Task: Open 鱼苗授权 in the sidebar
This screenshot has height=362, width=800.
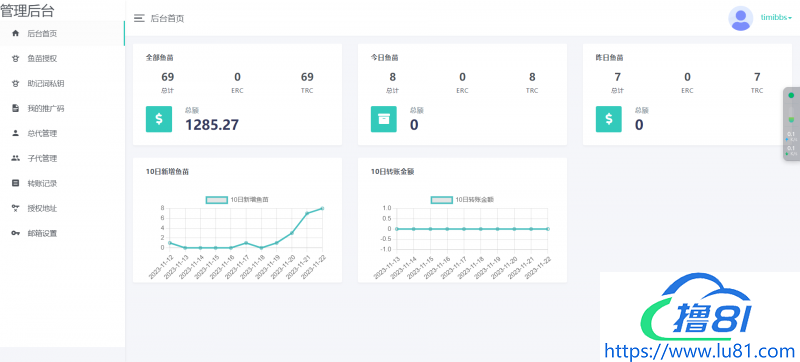Action: point(62,59)
